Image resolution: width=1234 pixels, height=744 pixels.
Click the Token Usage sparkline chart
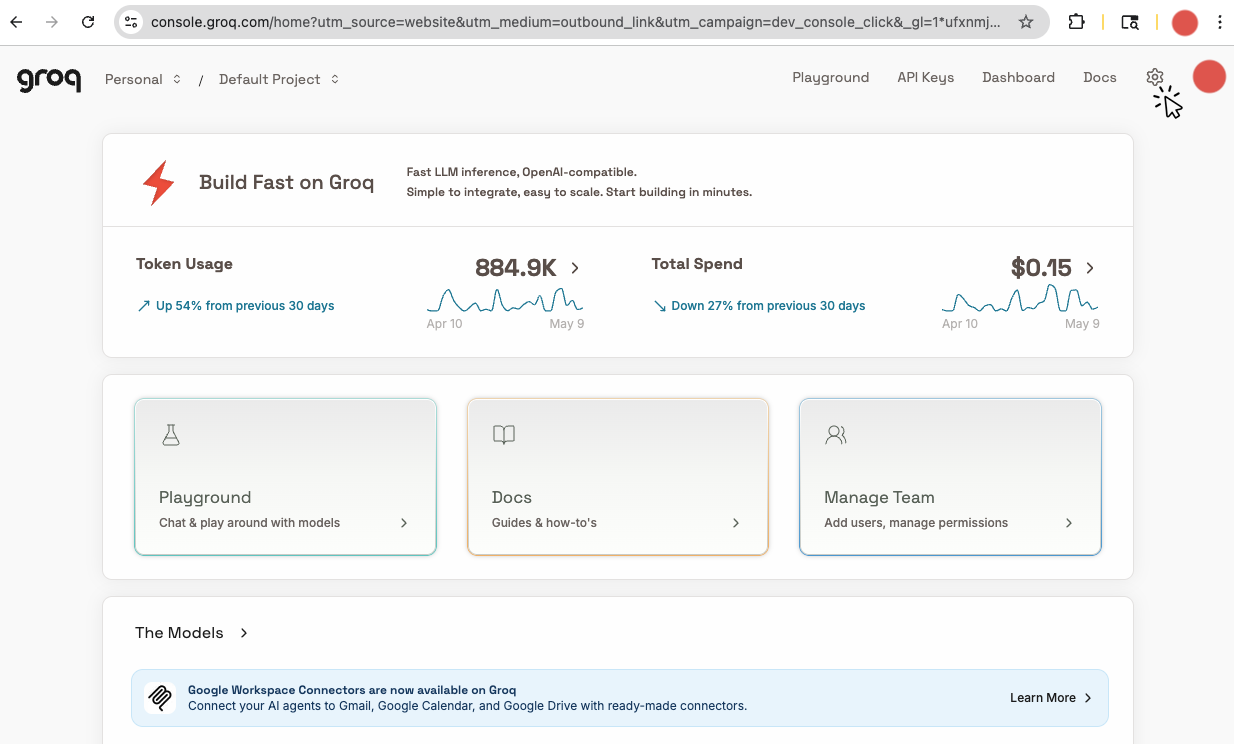[x=505, y=300]
